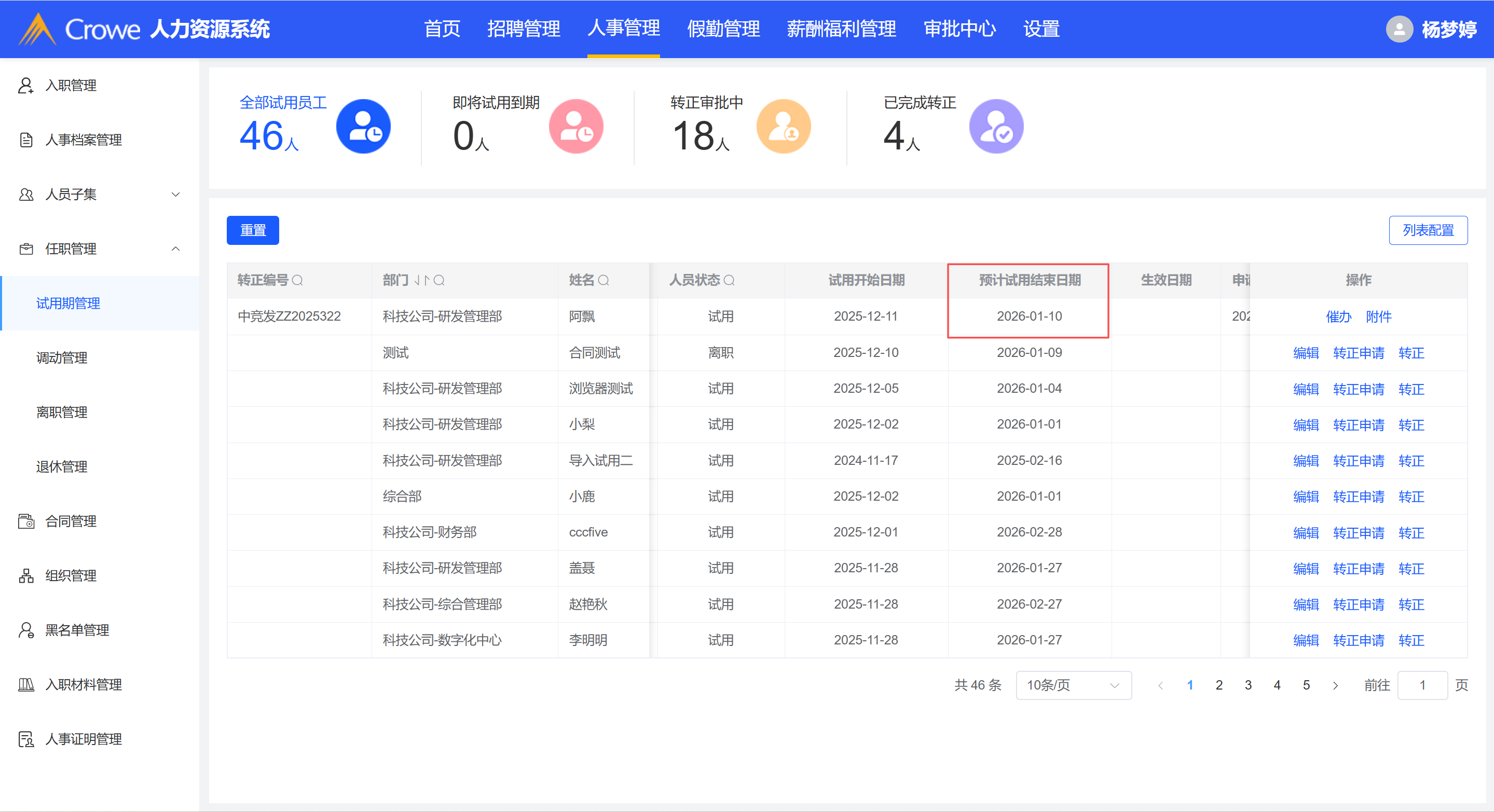Screen dimensions: 1494x812
Task: Click the orange 转正审批中 circle icon
Action: 783,127
